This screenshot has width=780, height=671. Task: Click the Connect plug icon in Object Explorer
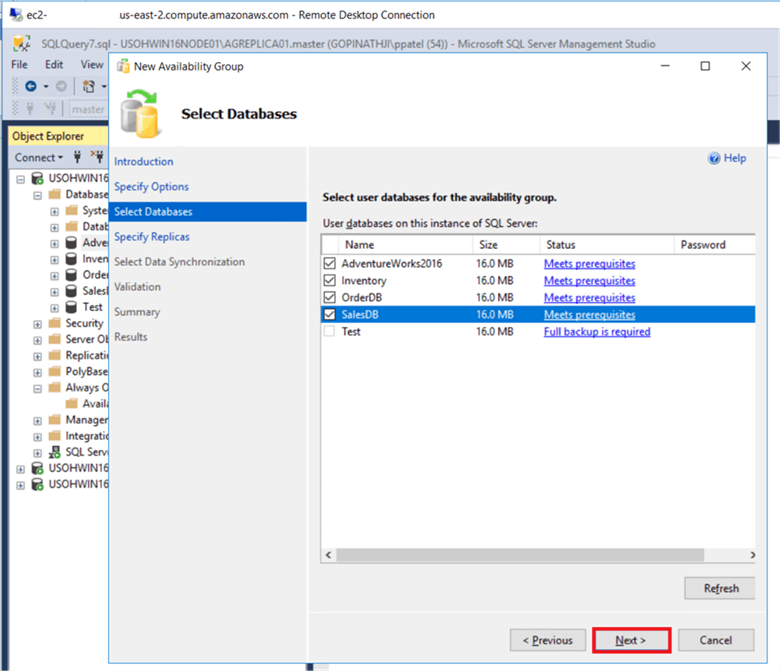(x=79, y=157)
